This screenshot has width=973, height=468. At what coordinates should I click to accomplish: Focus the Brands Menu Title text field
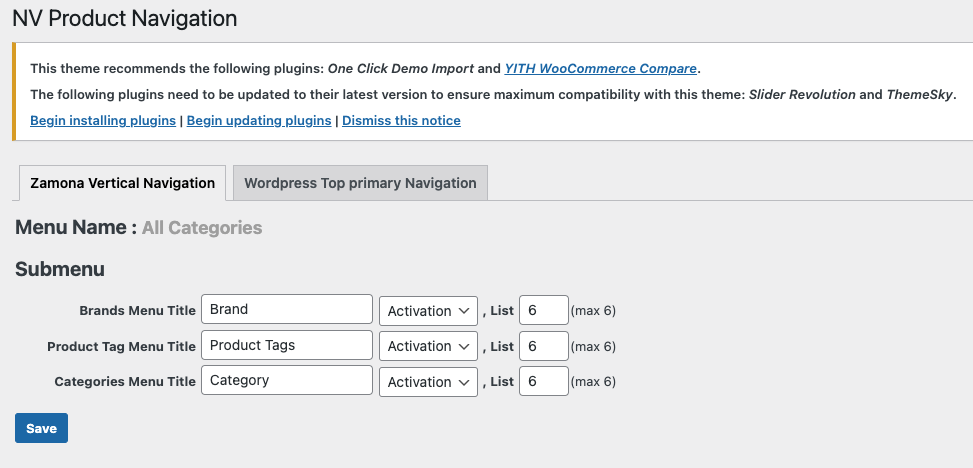pyautogui.click(x=286, y=310)
